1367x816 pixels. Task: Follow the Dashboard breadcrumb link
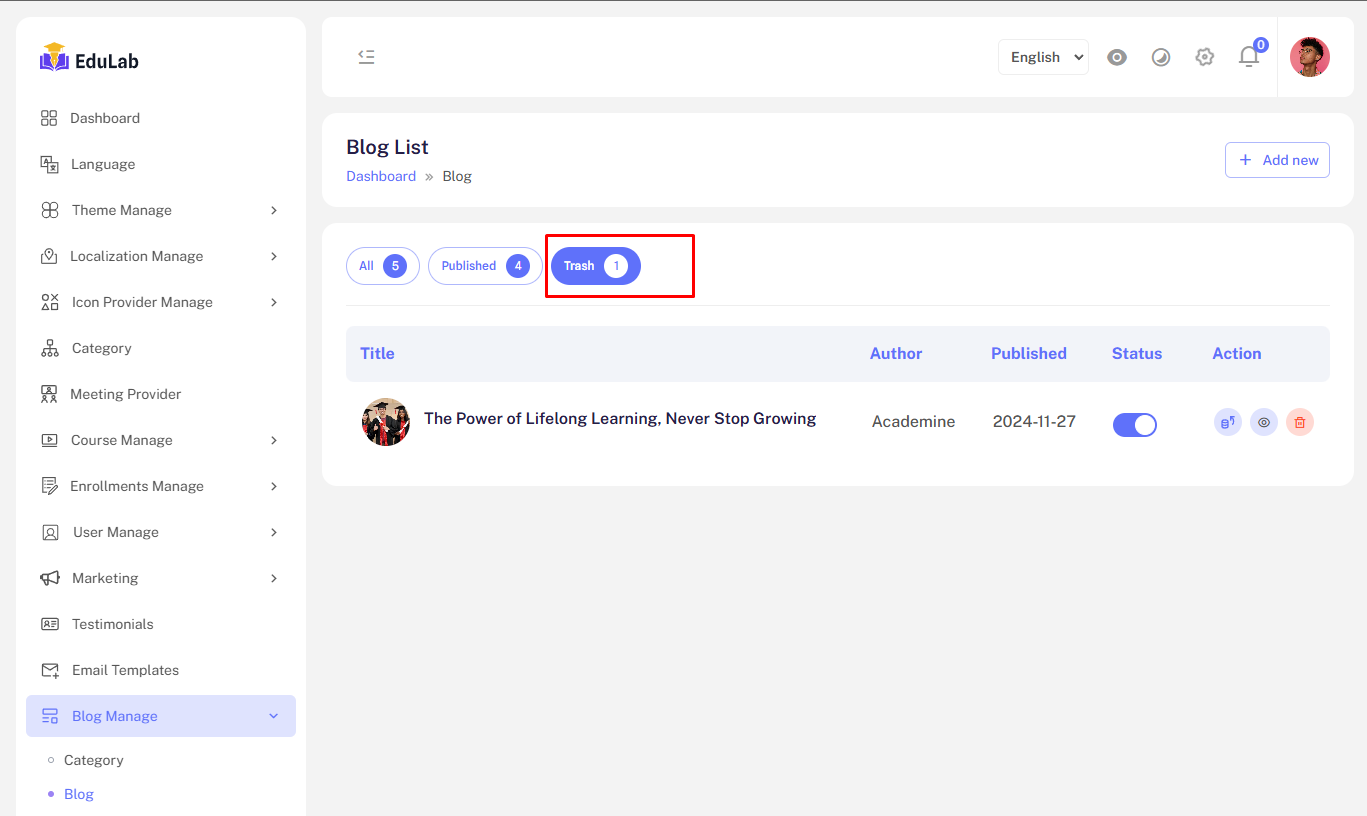(x=380, y=176)
